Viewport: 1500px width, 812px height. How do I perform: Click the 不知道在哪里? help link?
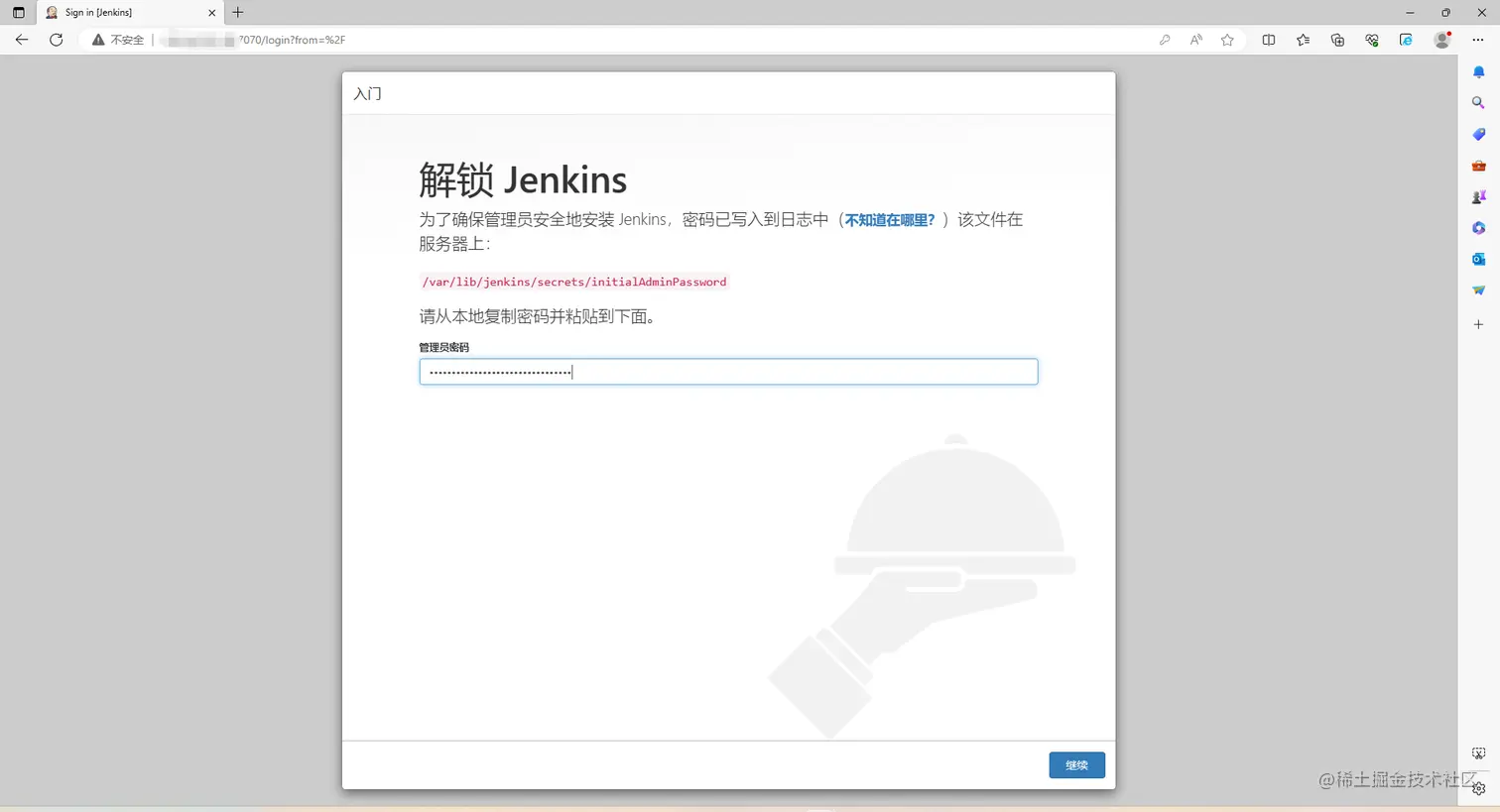click(x=890, y=220)
